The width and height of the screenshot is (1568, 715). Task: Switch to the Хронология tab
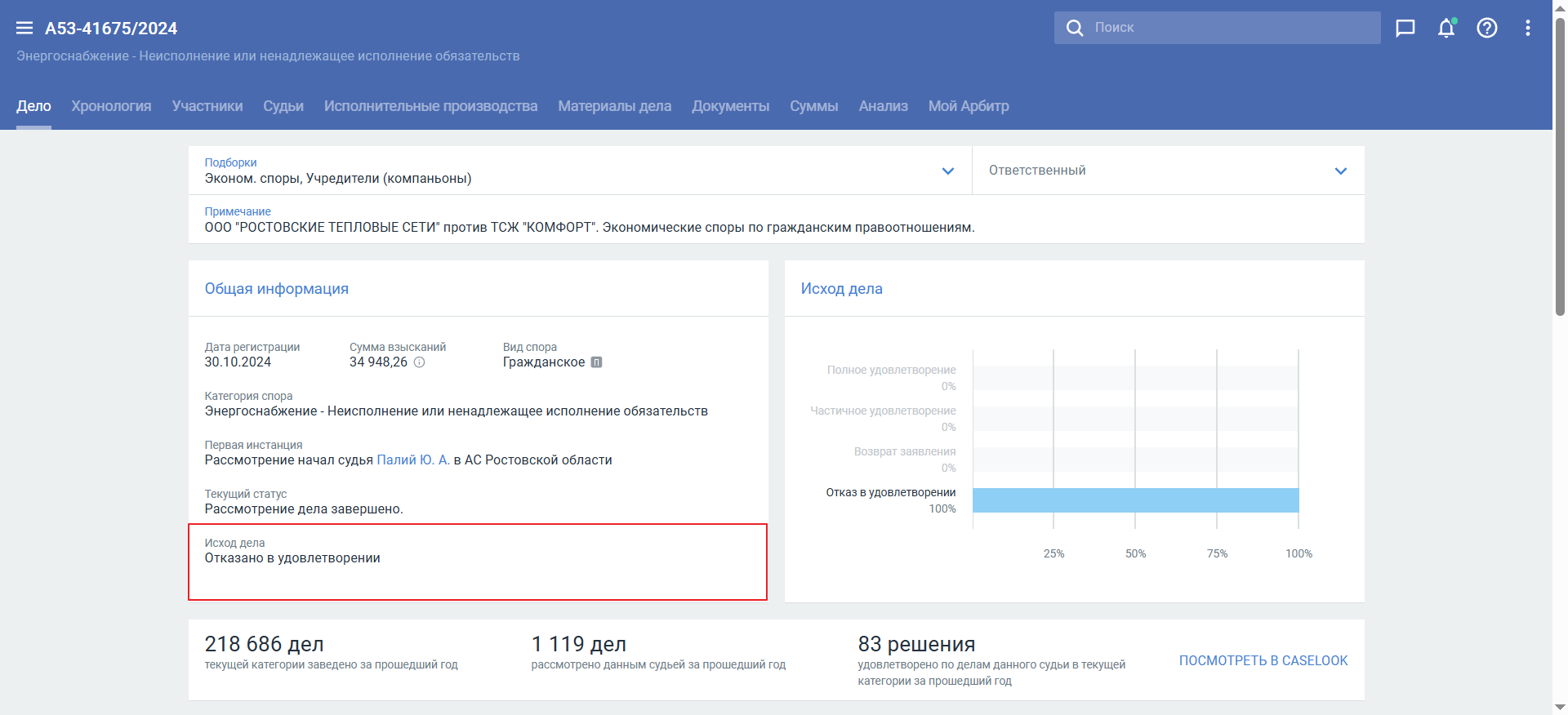point(111,106)
